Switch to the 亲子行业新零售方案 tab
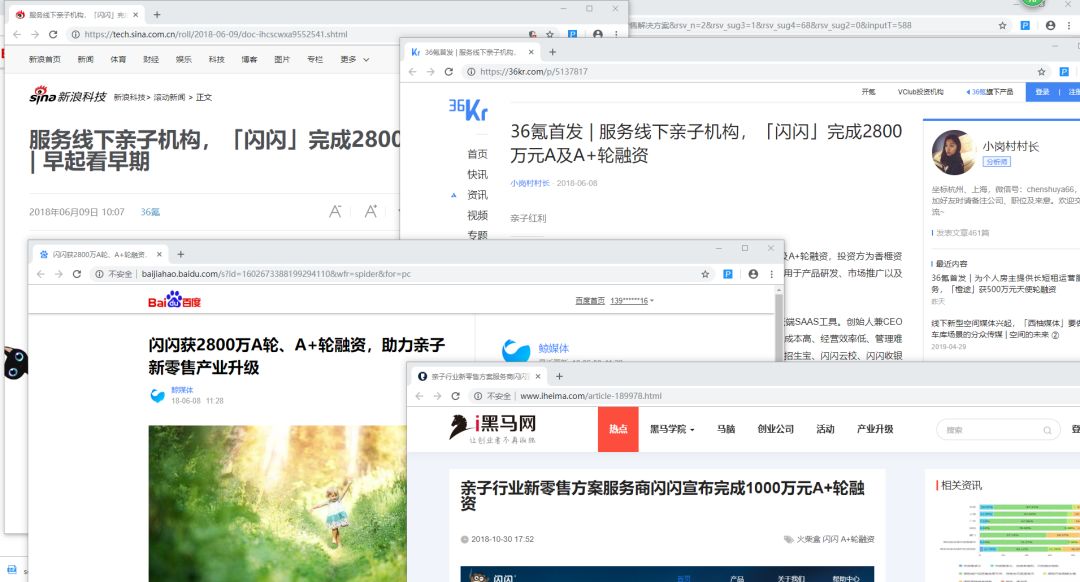Viewport: 1080px width, 582px height. [x=479, y=376]
